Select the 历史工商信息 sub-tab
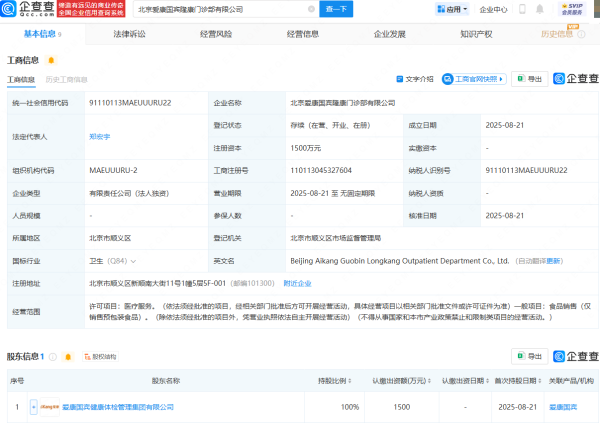 [66, 78]
